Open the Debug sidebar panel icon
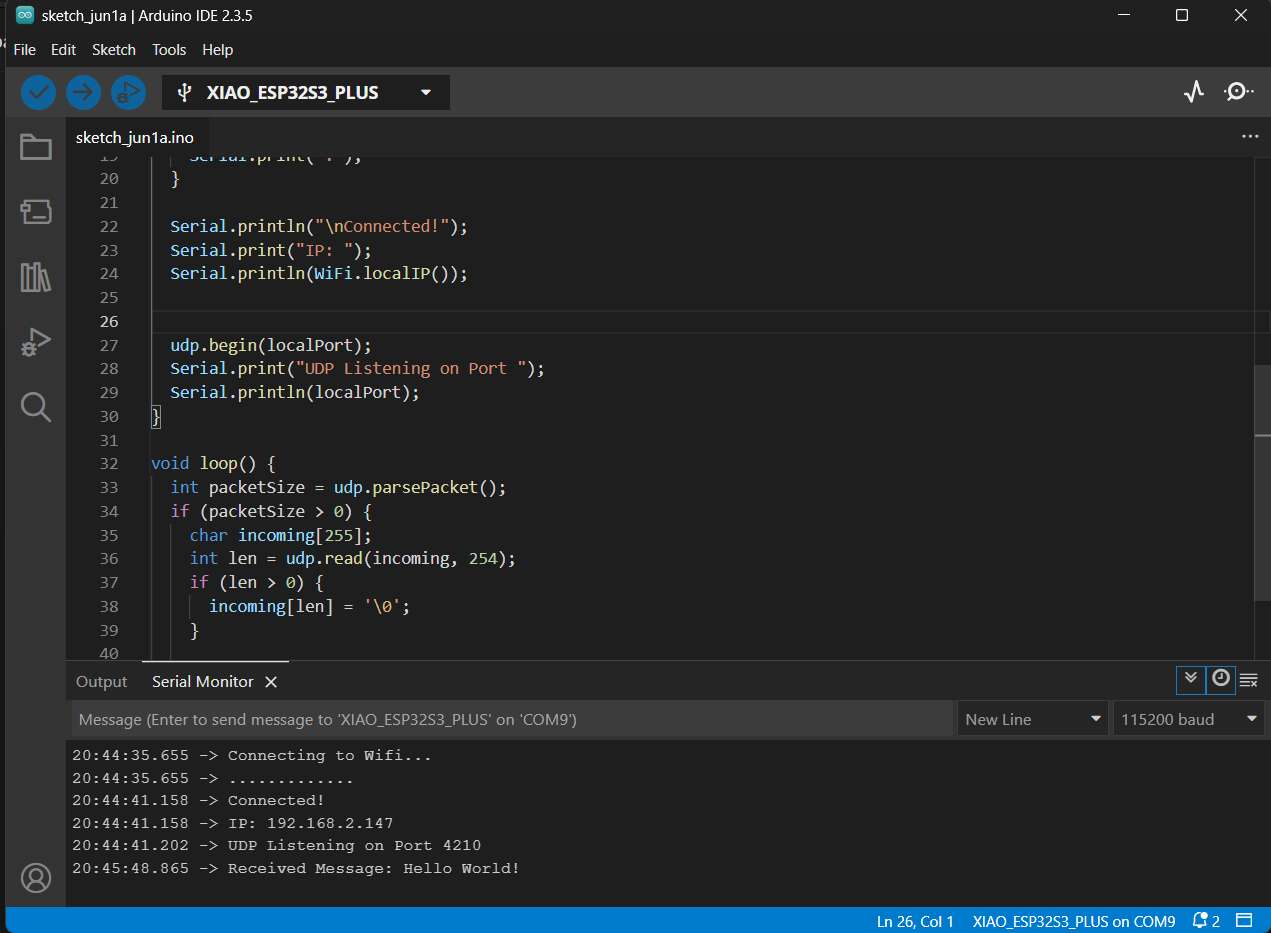 point(36,342)
